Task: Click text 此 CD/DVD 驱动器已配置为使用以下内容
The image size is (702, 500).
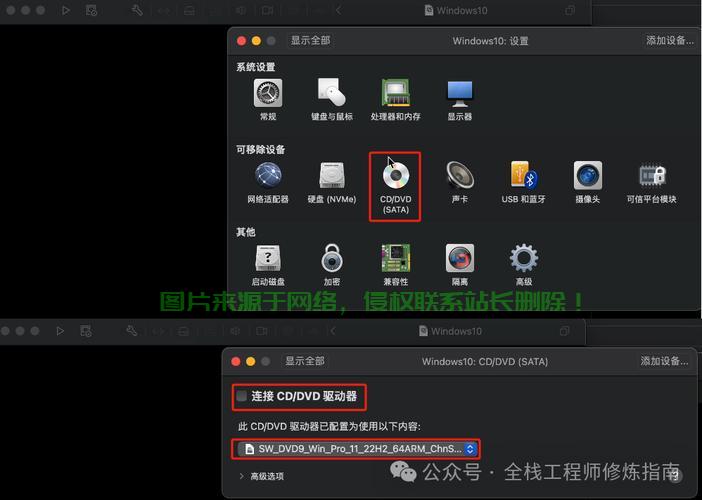Action: point(329,427)
